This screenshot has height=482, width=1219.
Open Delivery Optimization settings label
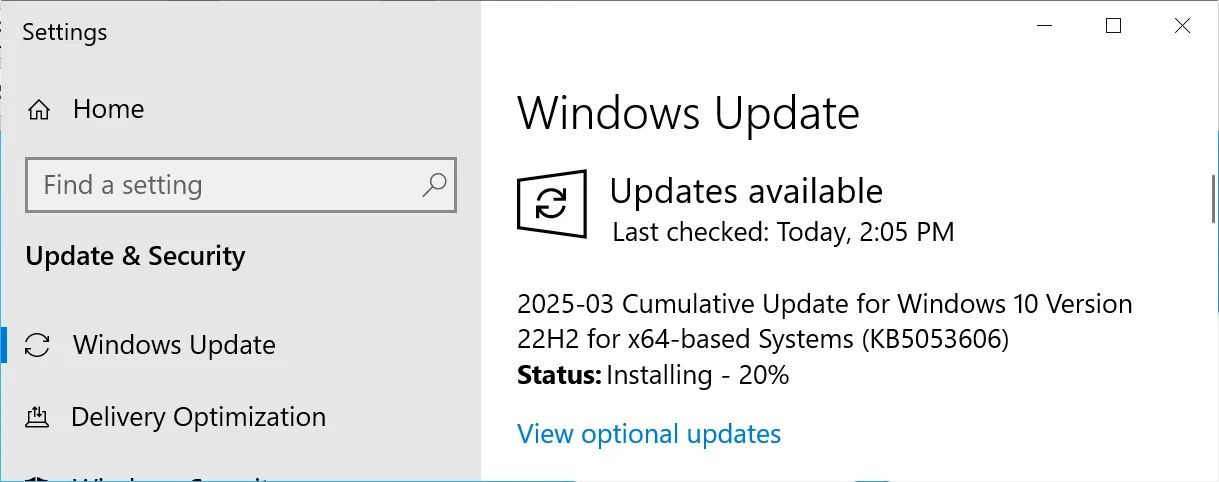tap(198, 417)
